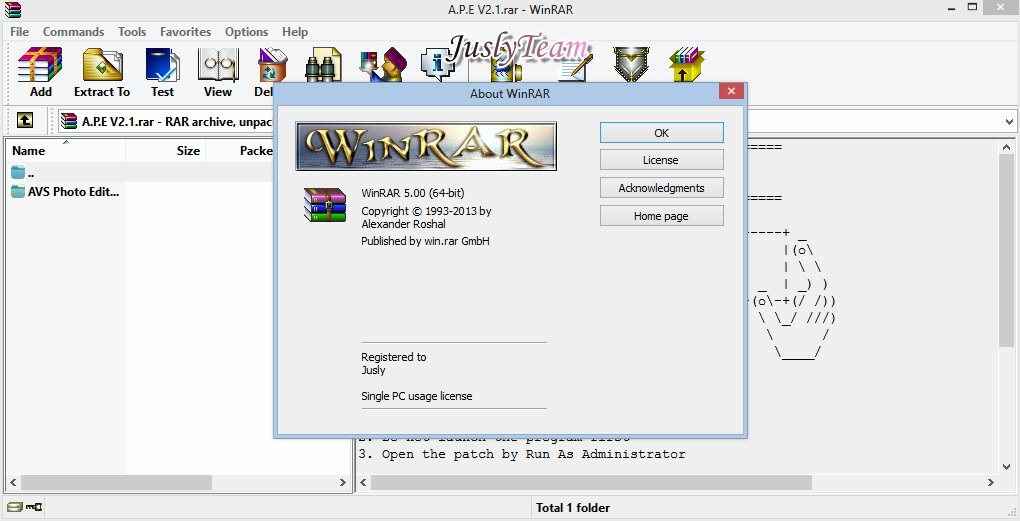The width and height of the screenshot is (1020, 521).
Task: Click comment pane vertical scrollbar thumb
Action: click(x=1006, y=250)
